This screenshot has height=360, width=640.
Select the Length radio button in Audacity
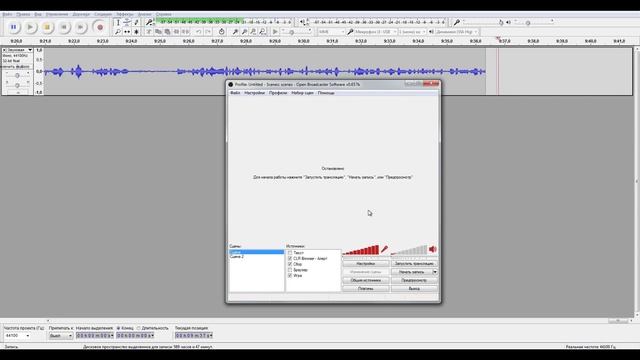[138, 328]
